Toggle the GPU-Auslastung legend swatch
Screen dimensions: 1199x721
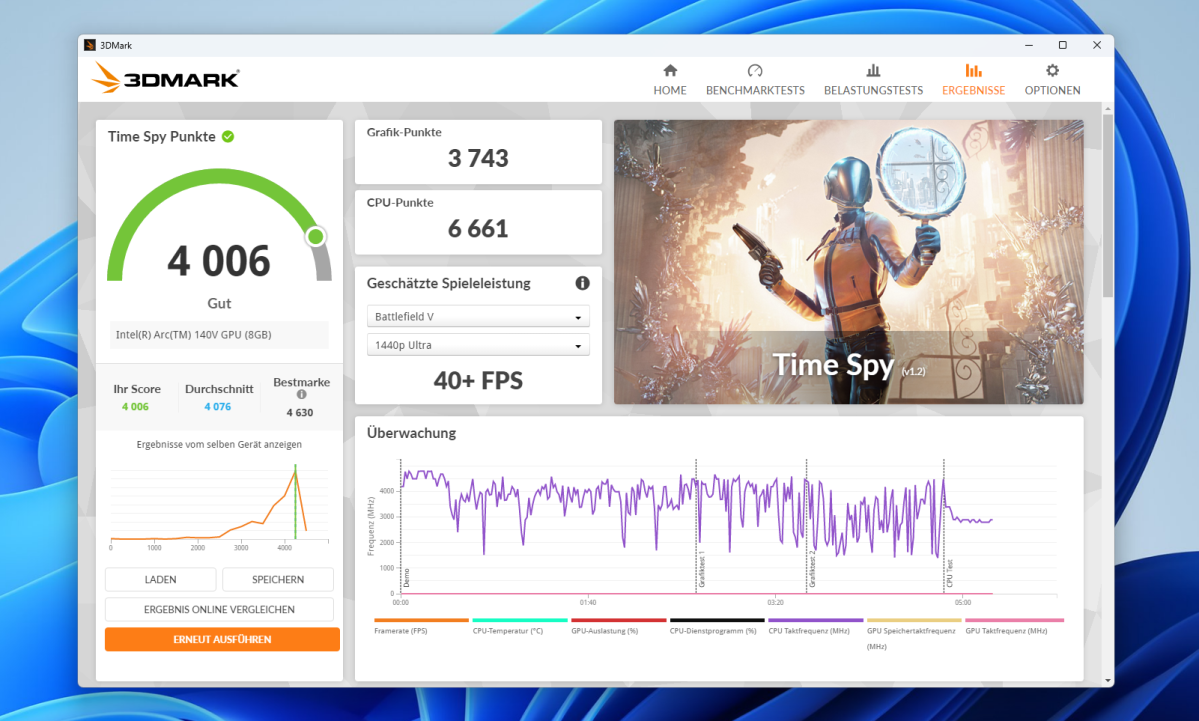[619, 620]
